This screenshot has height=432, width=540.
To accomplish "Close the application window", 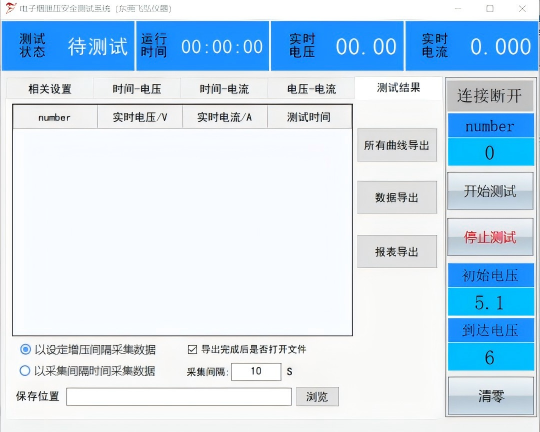I will [522, 8].
